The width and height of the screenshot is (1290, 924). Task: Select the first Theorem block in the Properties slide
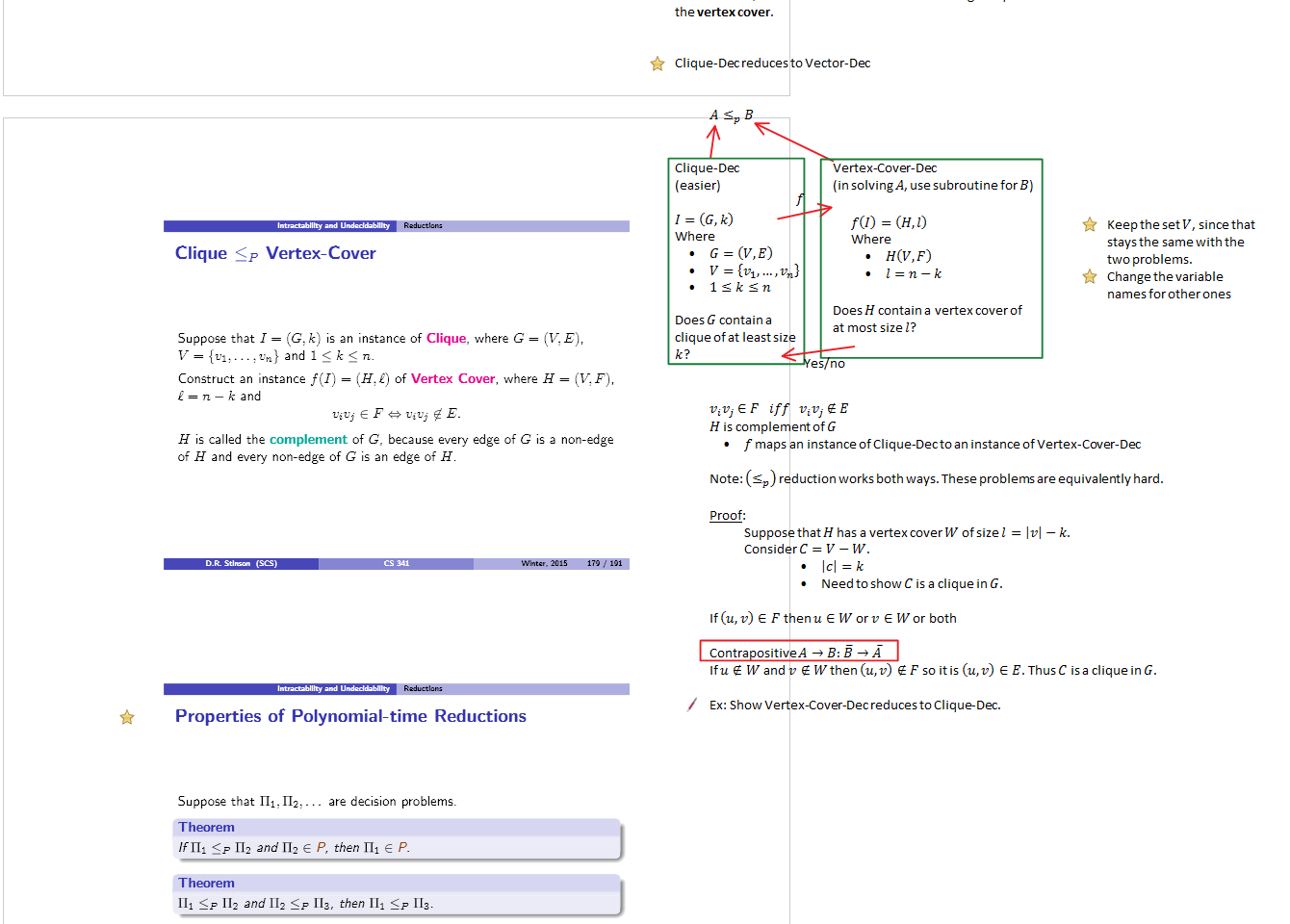pos(397,838)
